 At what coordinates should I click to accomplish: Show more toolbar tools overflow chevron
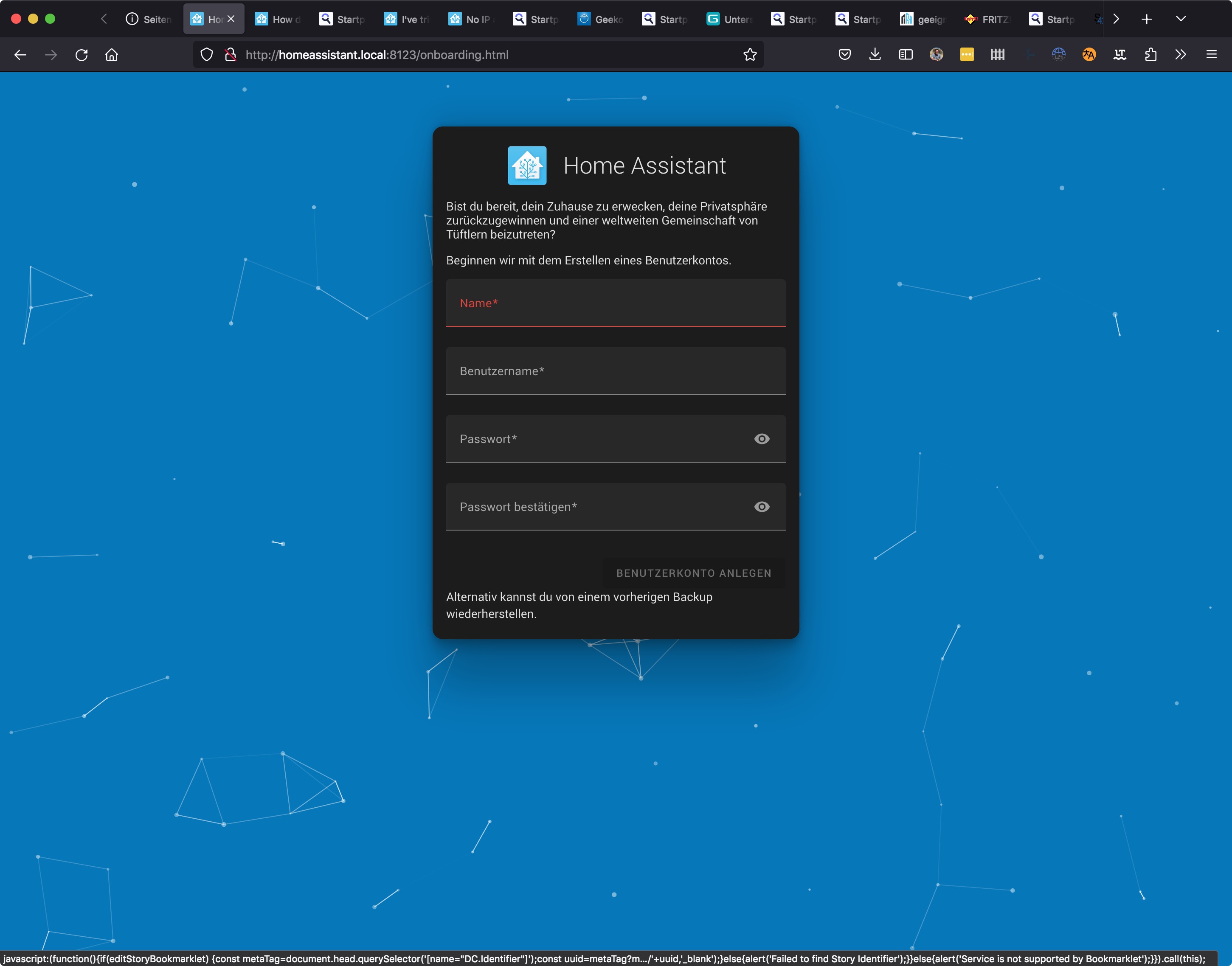click(x=1180, y=55)
